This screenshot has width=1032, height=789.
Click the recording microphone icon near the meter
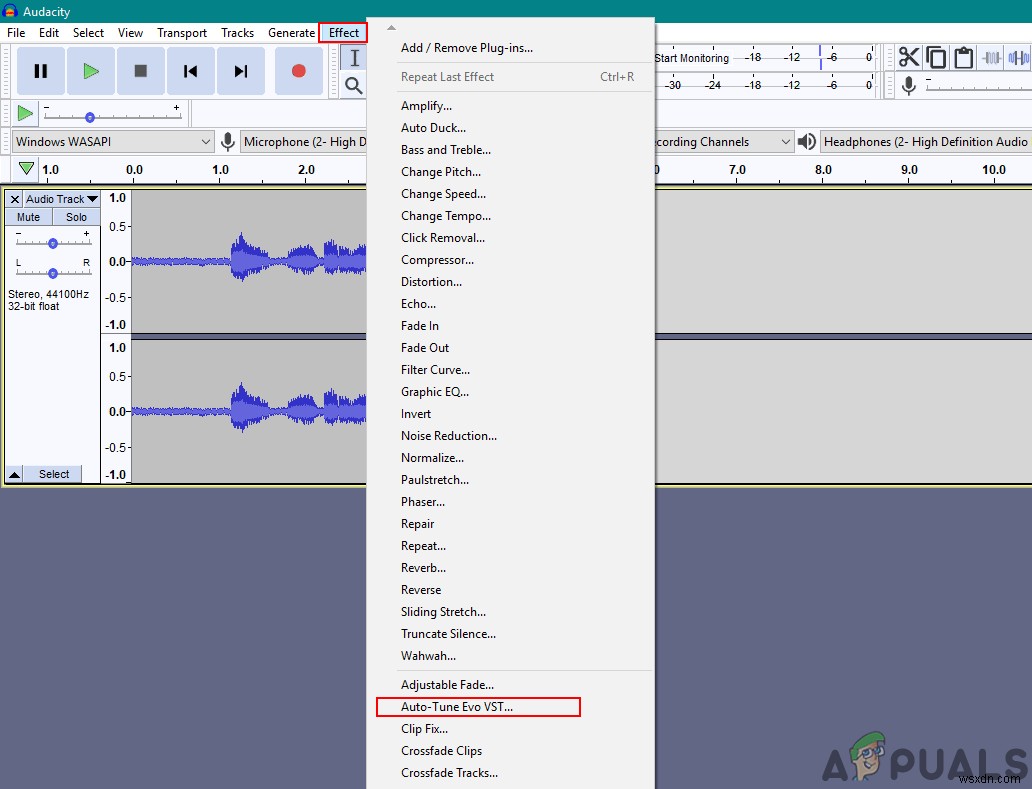coord(909,85)
